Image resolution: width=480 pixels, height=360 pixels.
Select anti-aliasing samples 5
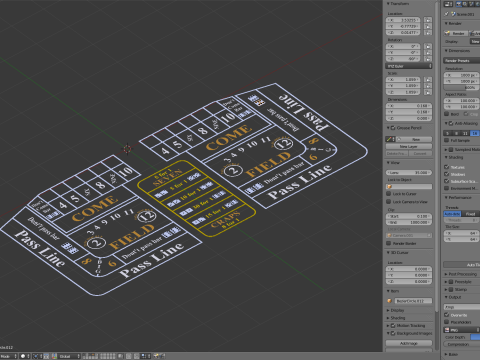click(x=448, y=133)
